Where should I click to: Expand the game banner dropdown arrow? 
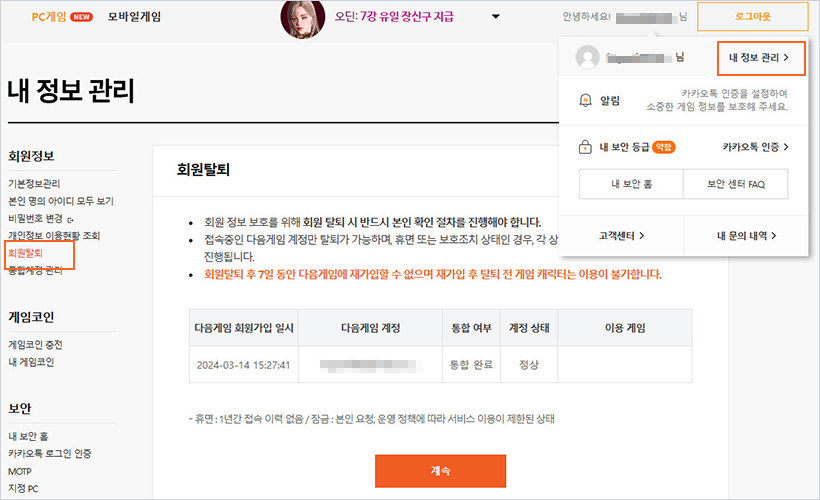click(x=497, y=17)
